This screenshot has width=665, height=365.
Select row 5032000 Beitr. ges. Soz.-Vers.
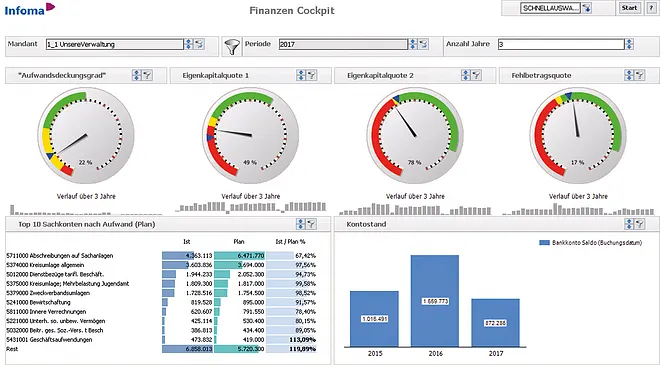(x=161, y=330)
